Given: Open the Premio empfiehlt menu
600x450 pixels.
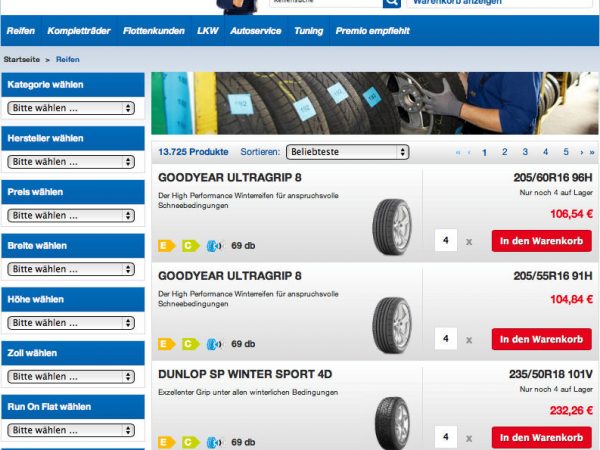Looking at the screenshot, I should [x=373, y=31].
